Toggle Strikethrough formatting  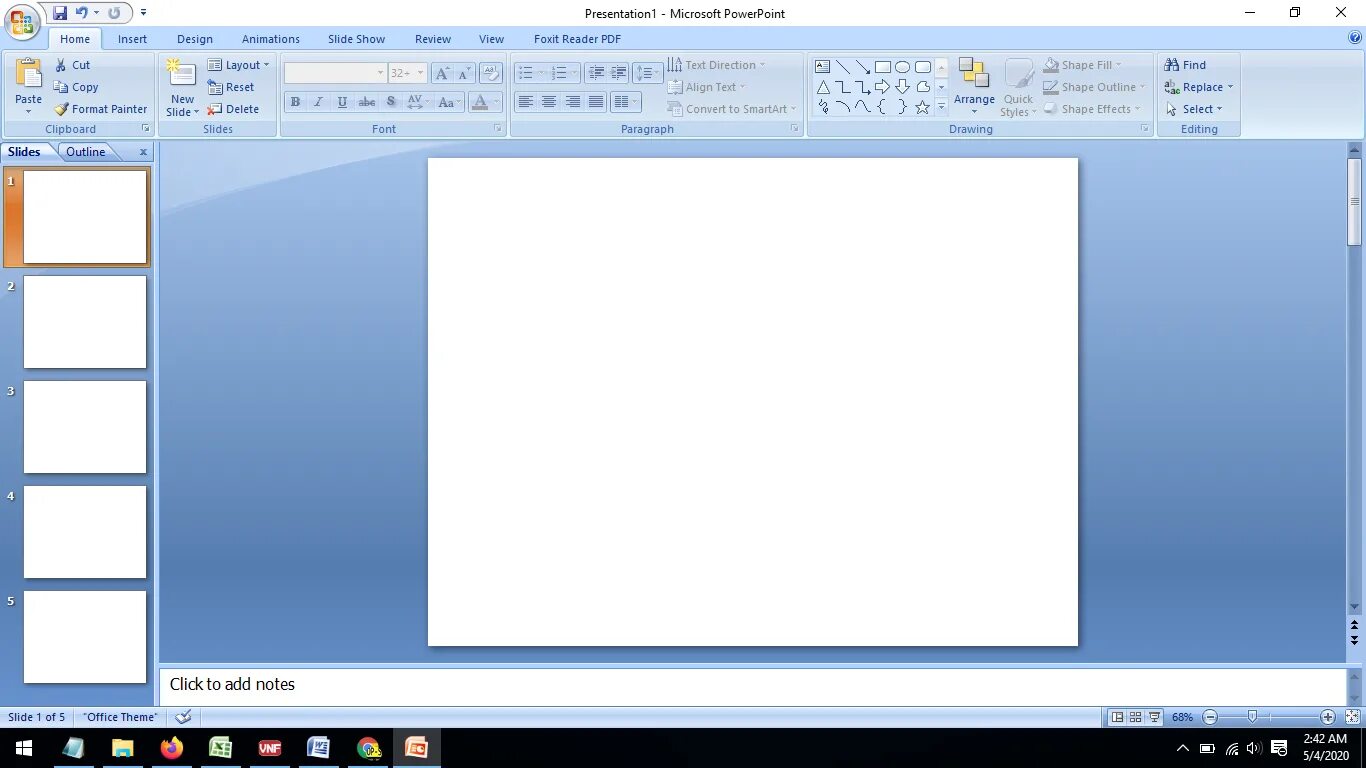367,102
